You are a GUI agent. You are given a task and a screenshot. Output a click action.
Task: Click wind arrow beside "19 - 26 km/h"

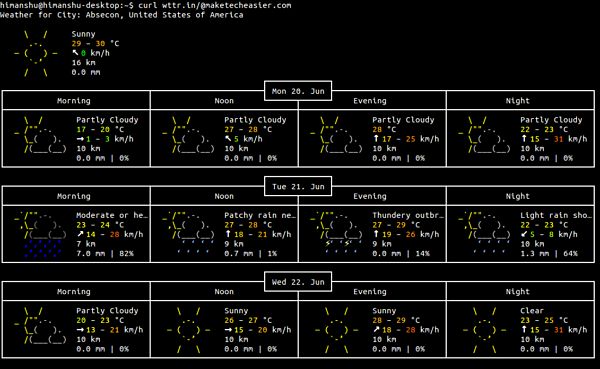376,234
